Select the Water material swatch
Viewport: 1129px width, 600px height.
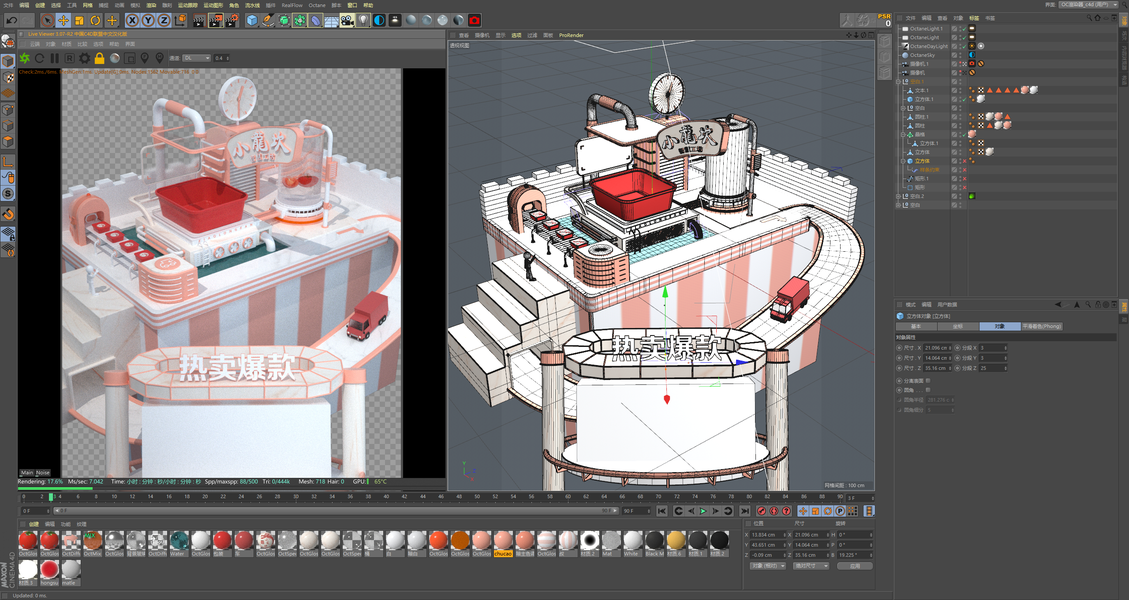(179, 542)
